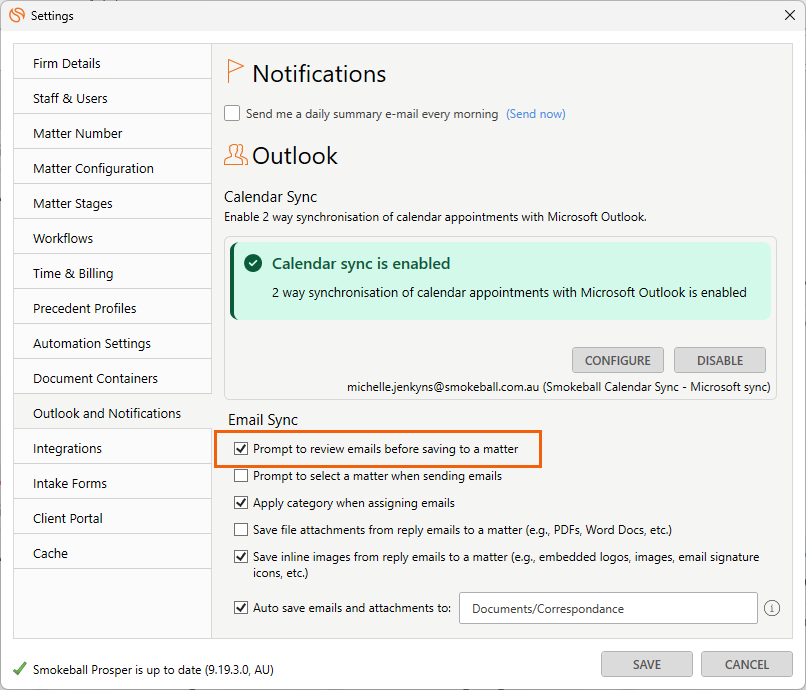Close the Settings window
Viewport: 806px width, 690px height.
click(x=790, y=15)
